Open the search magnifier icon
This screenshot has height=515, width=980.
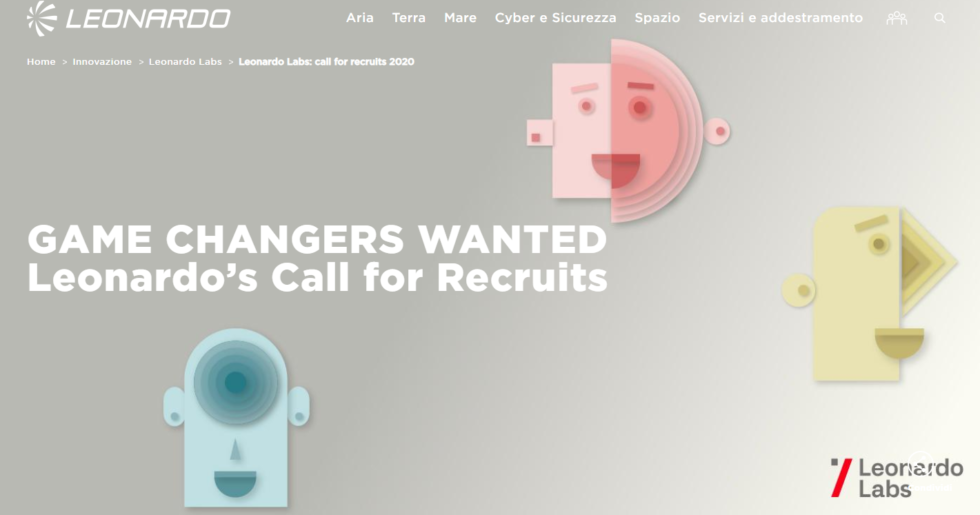point(939,18)
